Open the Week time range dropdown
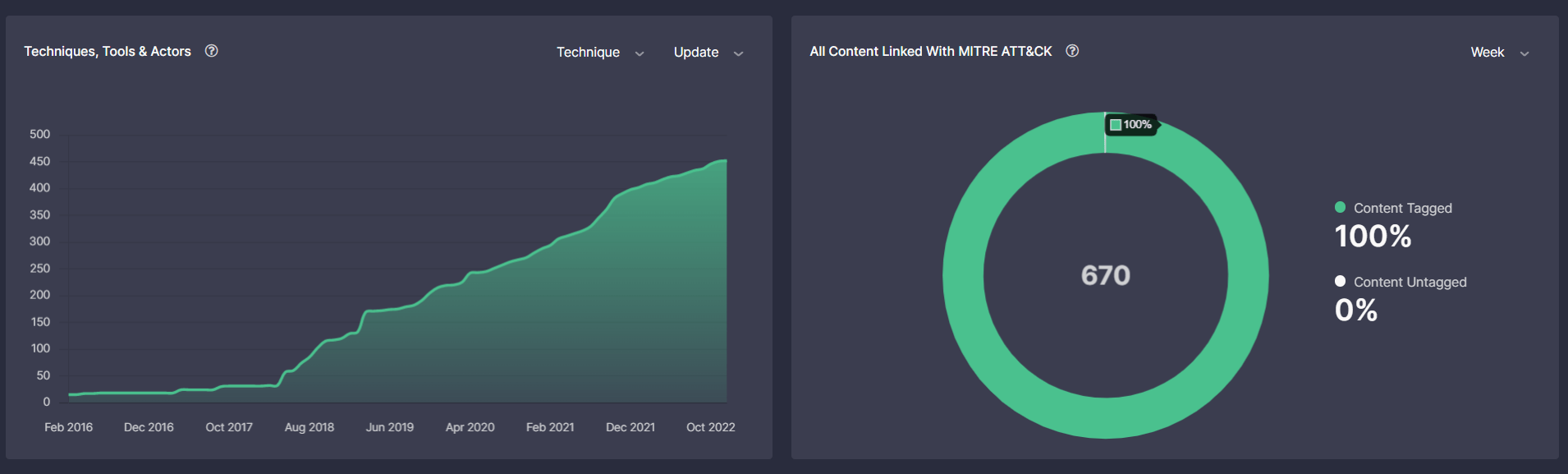The image size is (1568, 474). [x=1487, y=53]
